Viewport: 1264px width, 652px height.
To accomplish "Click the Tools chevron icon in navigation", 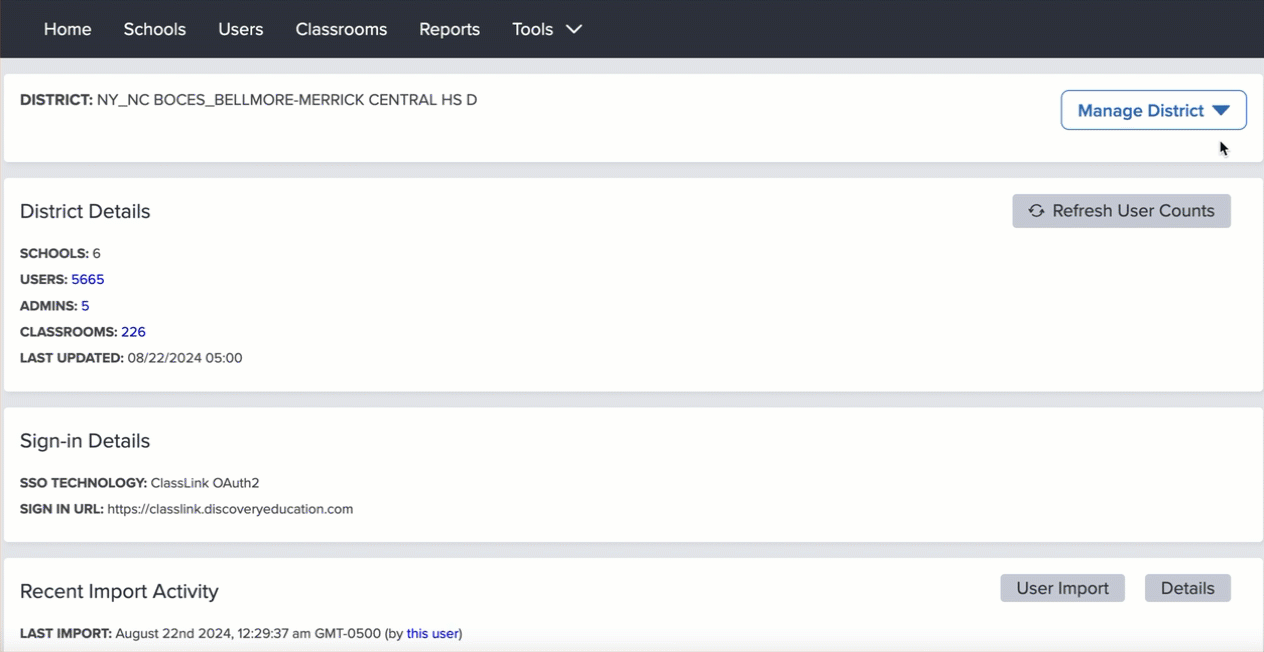I will coord(573,29).
